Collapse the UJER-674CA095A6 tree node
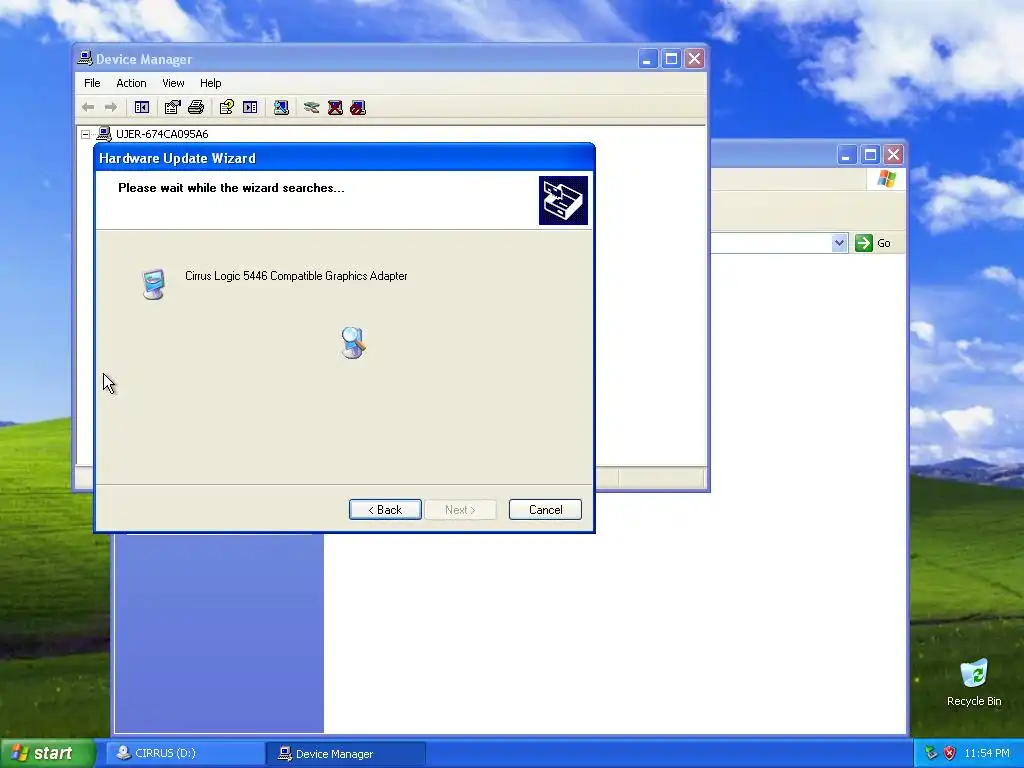Screen dimensions: 1024x768 pyautogui.click(x=86, y=134)
